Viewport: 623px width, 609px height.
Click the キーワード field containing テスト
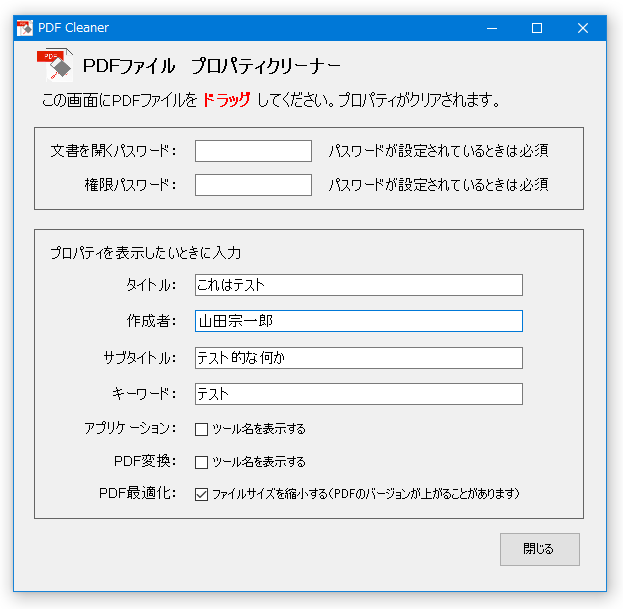coord(359,394)
